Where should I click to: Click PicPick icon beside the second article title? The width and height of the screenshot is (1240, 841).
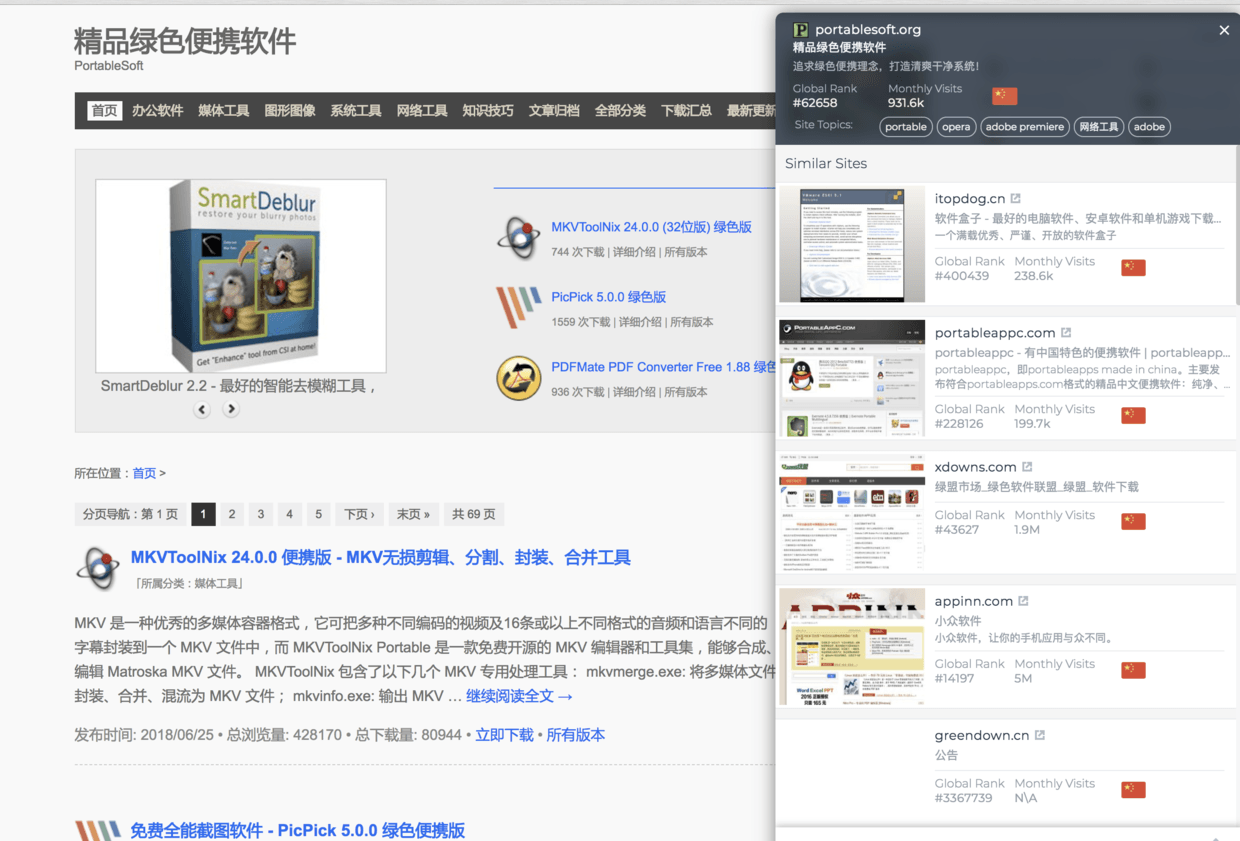[x=98, y=831]
